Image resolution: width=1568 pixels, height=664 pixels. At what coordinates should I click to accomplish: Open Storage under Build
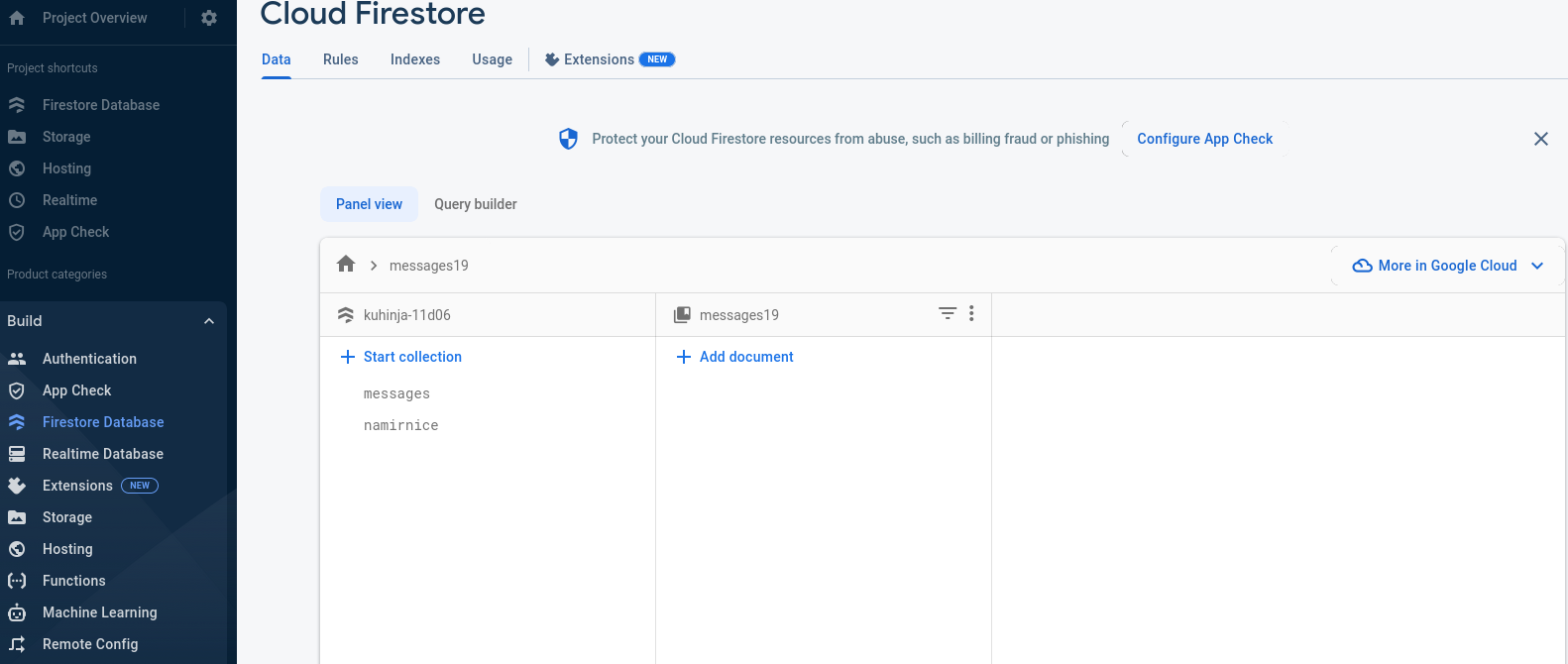(x=67, y=517)
